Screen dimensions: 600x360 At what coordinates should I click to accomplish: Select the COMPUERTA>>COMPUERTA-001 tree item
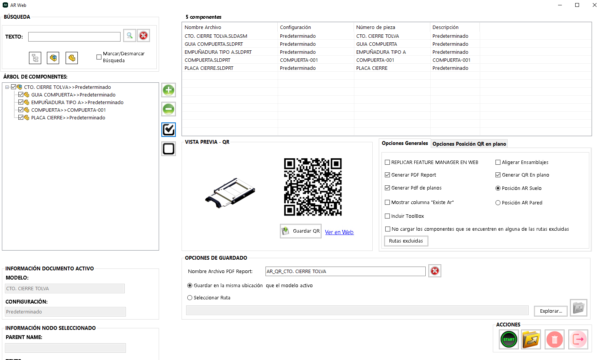click(x=68, y=110)
